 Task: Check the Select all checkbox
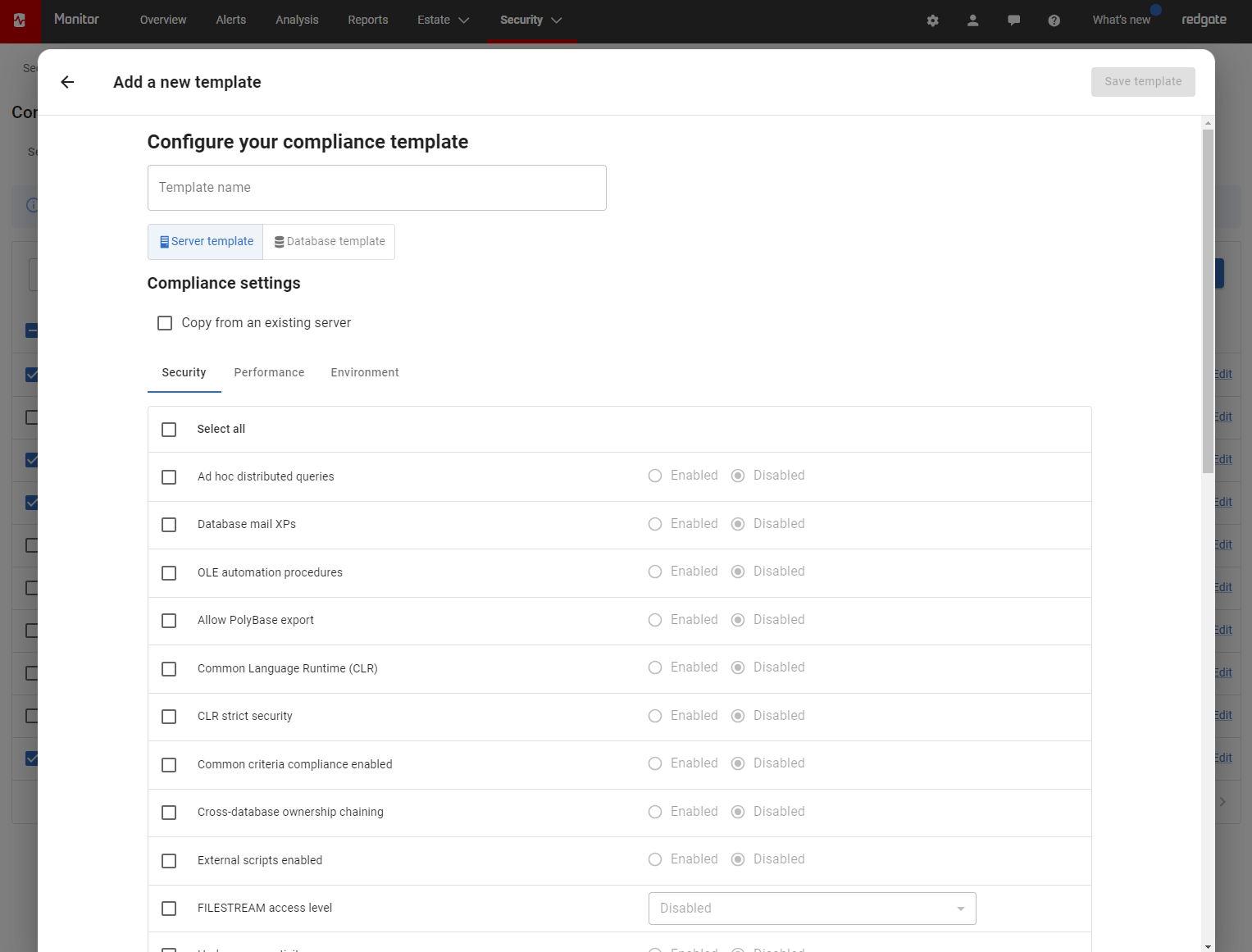point(169,430)
